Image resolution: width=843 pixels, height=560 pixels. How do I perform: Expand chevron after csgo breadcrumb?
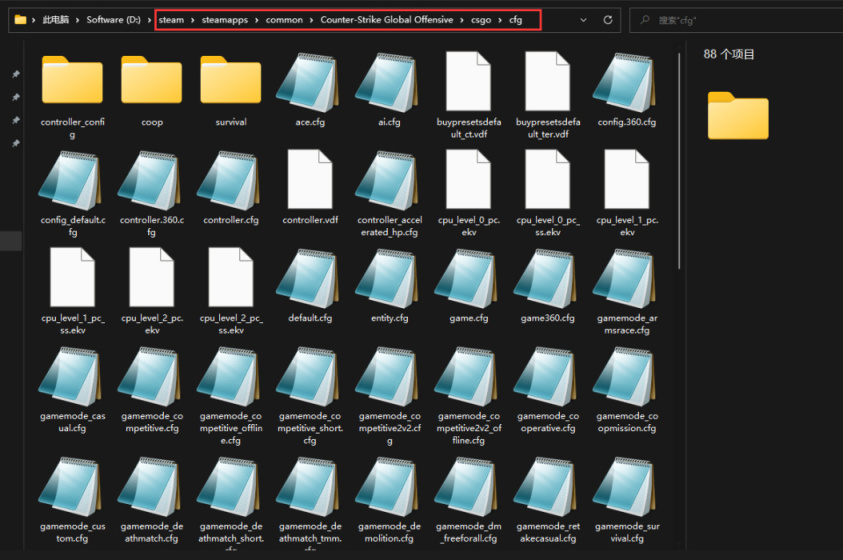500,20
